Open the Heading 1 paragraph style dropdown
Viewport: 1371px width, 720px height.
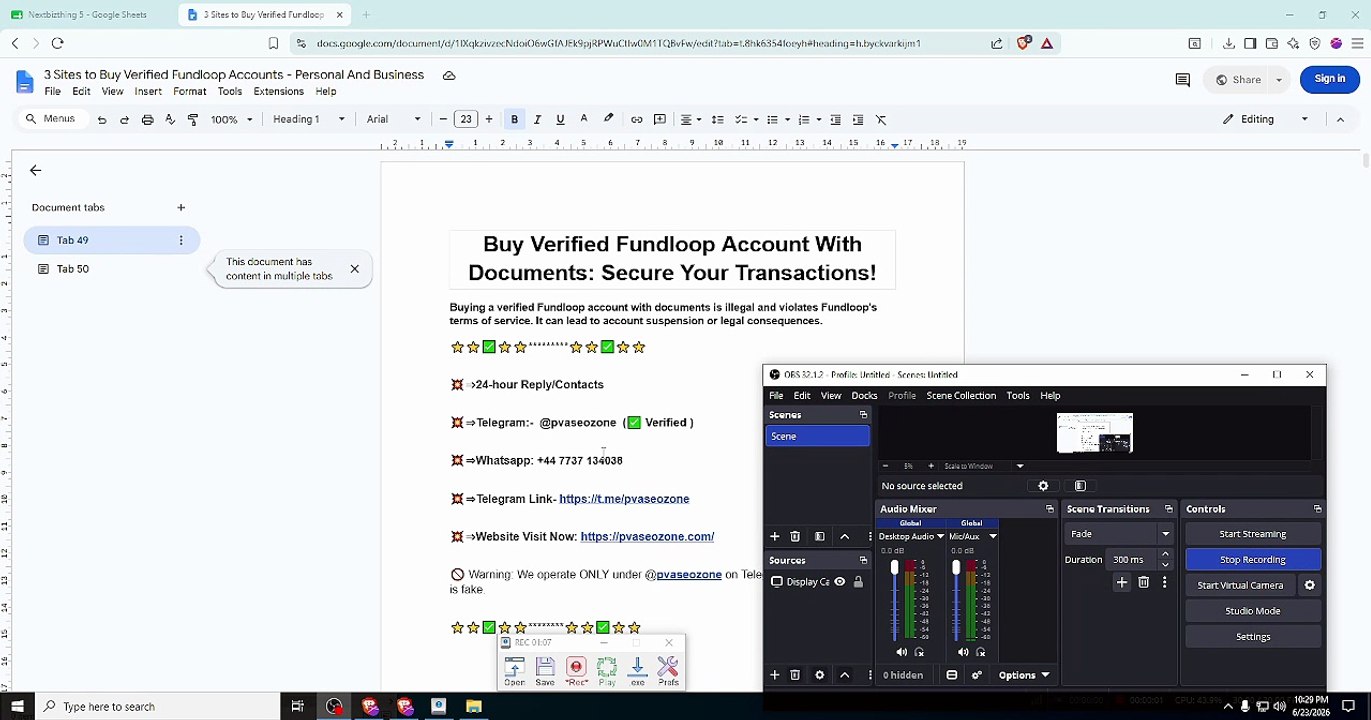(308, 120)
